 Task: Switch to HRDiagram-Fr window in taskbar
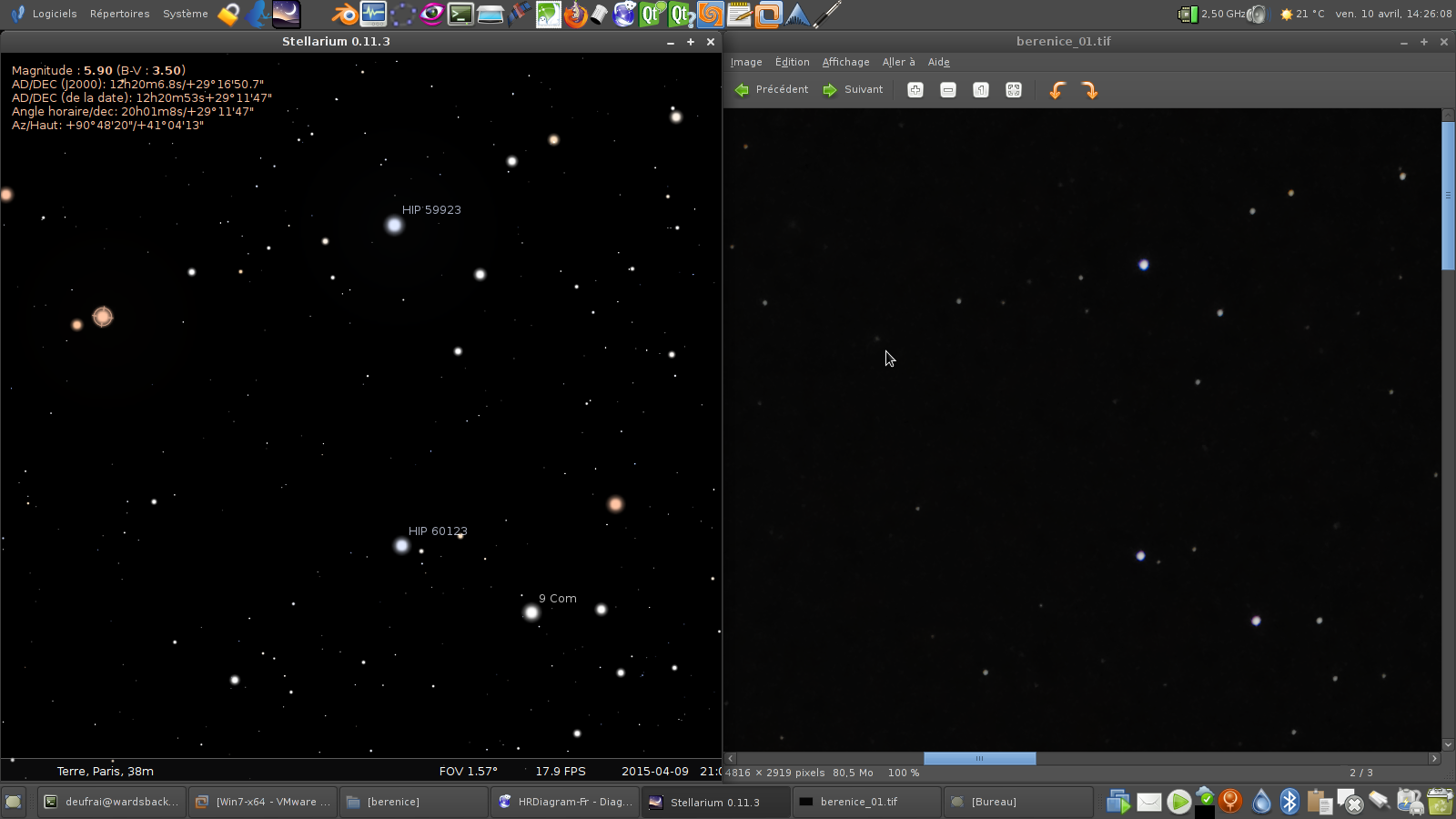point(566,802)
